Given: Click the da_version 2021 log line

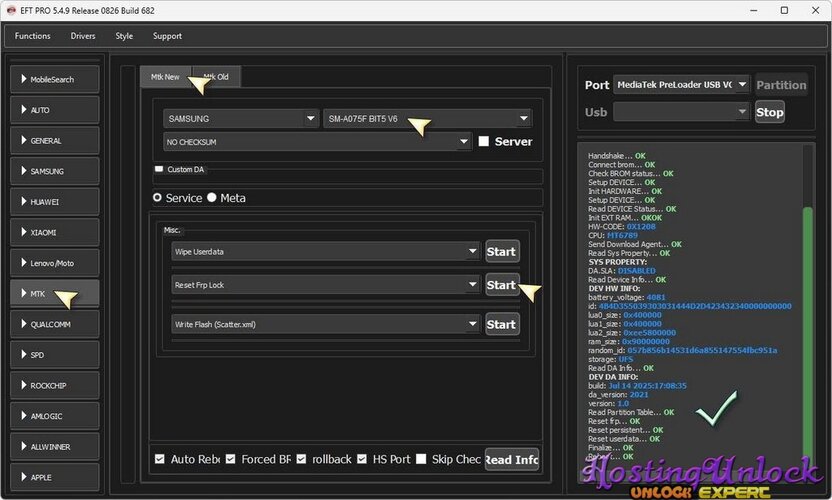Looking at the screenshot, I should pyautogui.click(x=618, y=394).
